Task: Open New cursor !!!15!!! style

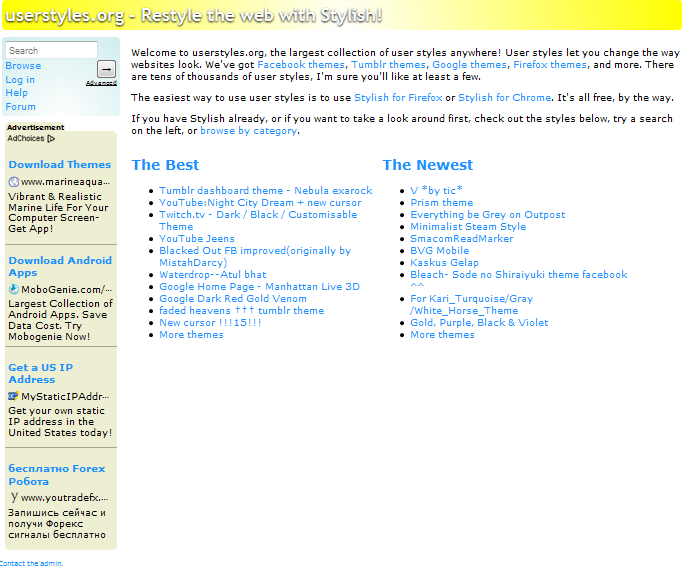Action: click(210, 323)
